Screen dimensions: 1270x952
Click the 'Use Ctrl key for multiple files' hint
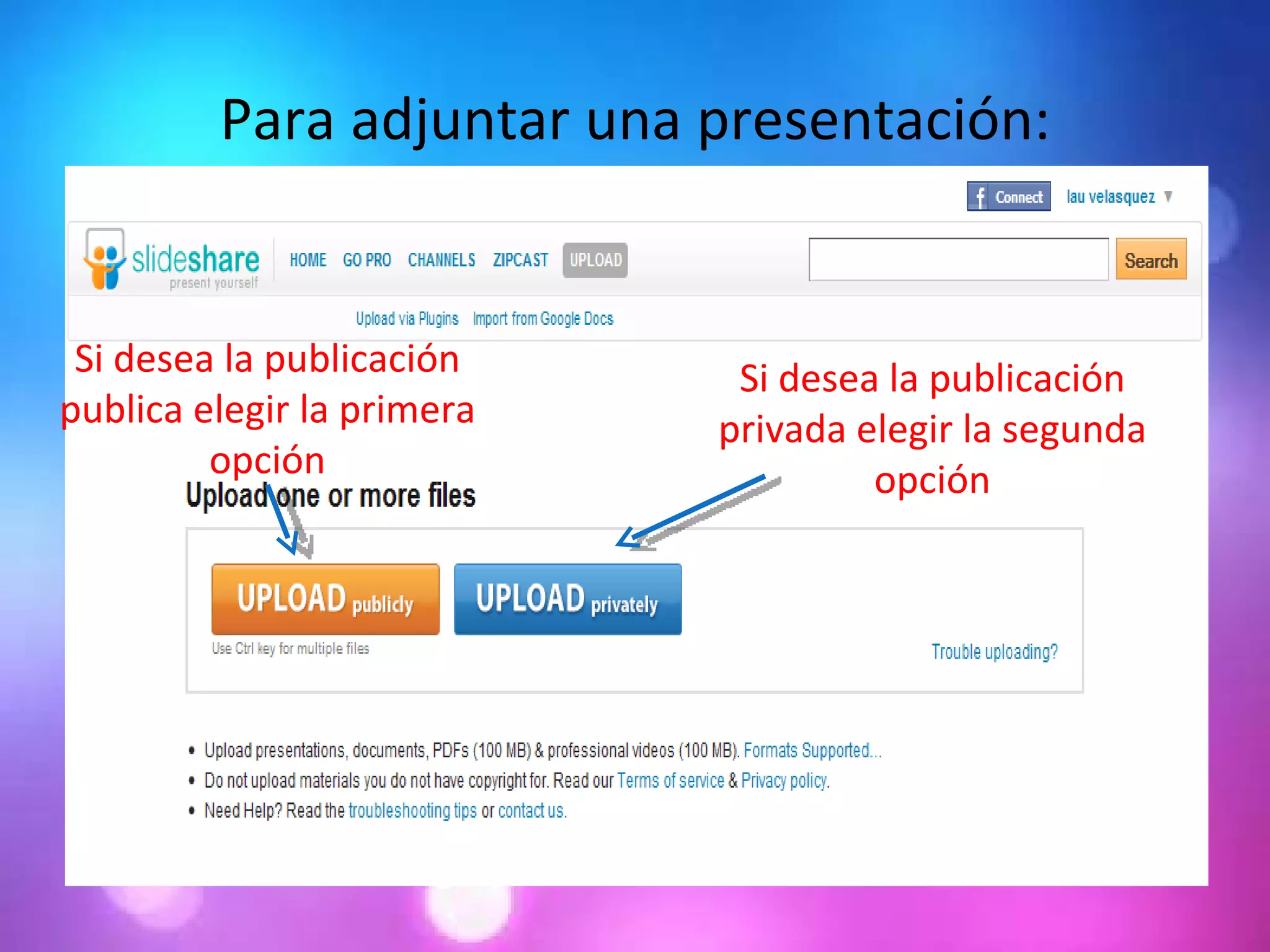point(290,648)
